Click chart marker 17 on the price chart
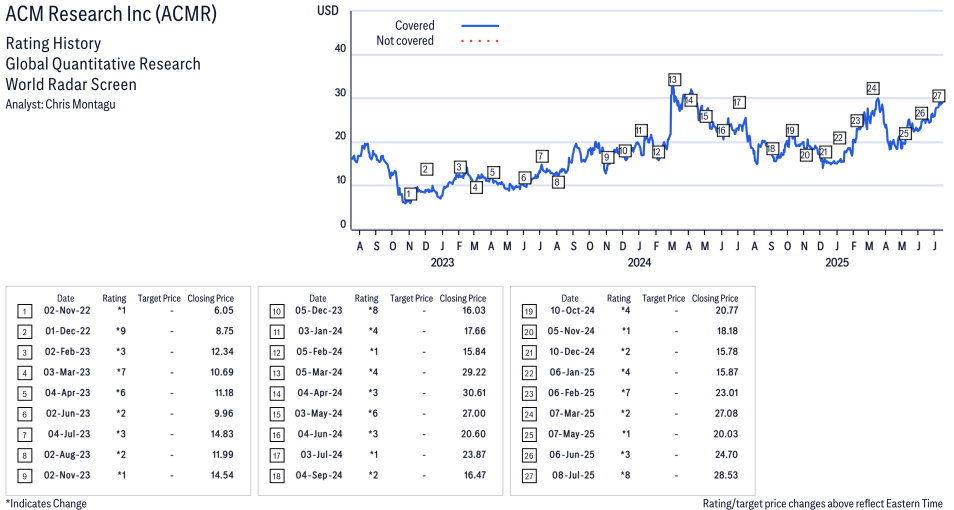 click(x=739, y=102)
